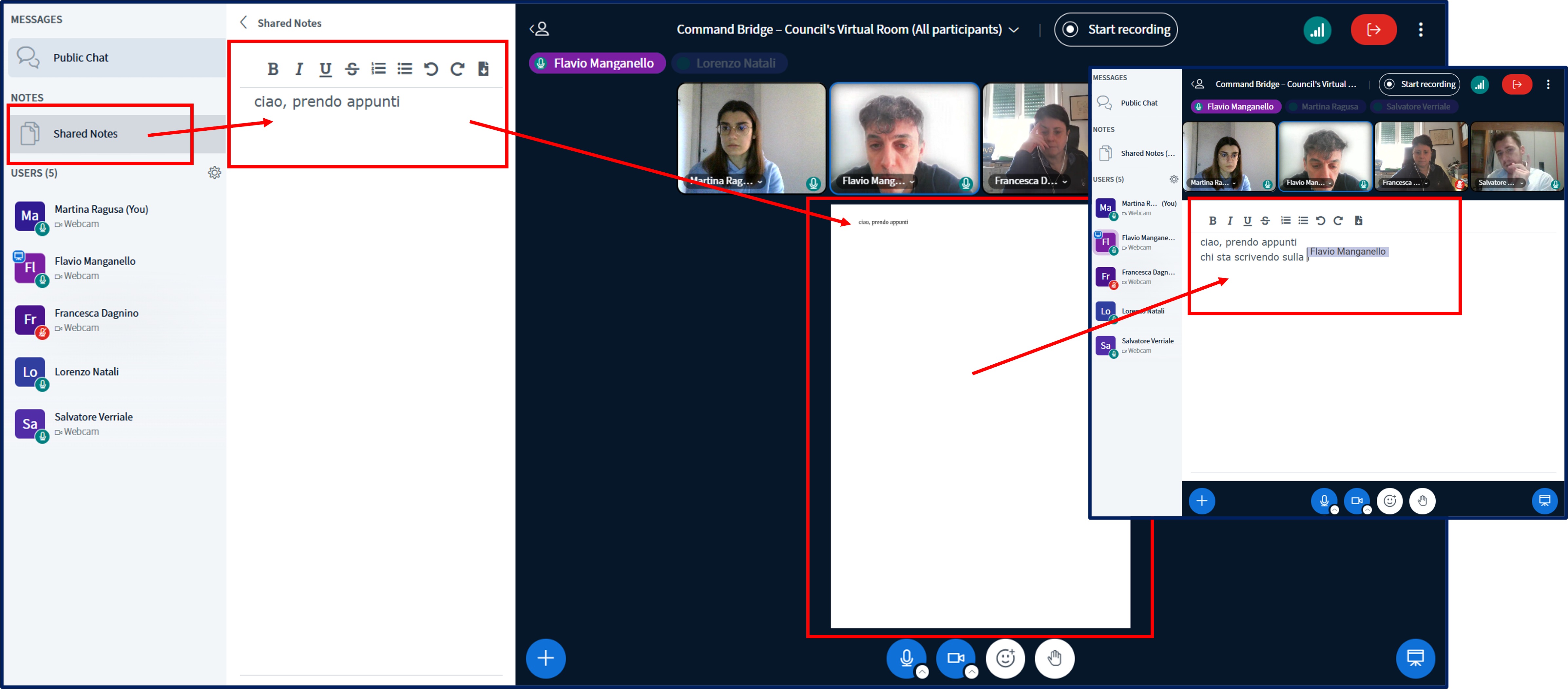Screen dimensions: 1568x689
Task: Expand room title dropdown chevron
Action: click(1014, 30)
